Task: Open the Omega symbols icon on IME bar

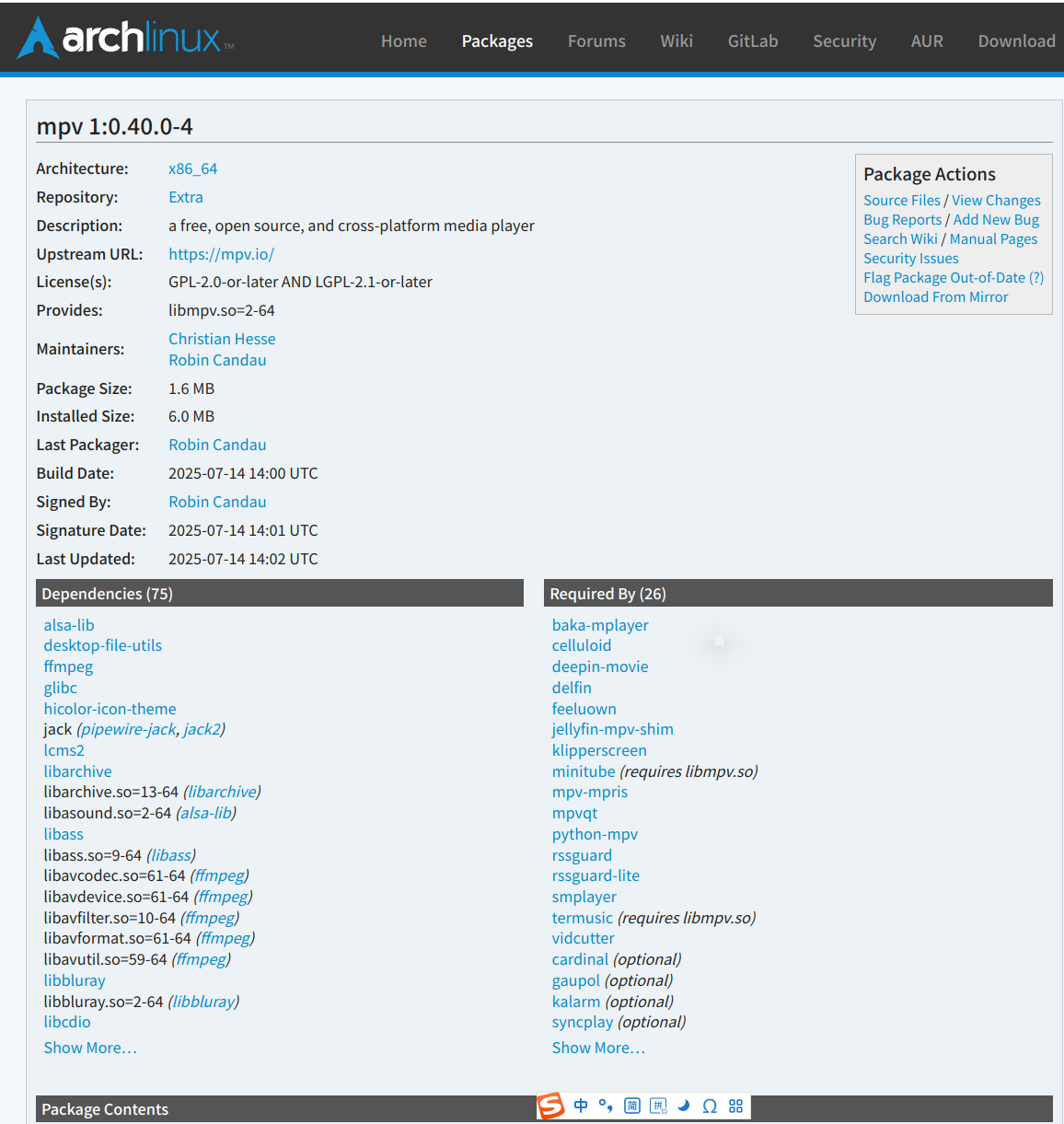Action: click(x=710, y=1106)
